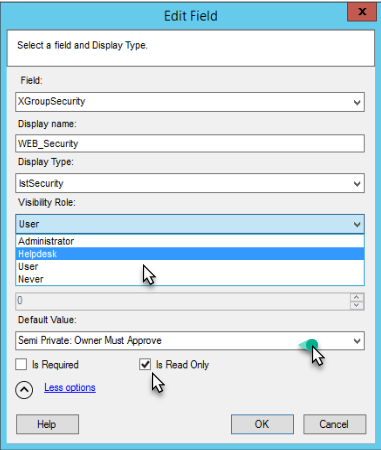Choose Helpdesk from the Visibility Role list
This screenshot has width=381, height=450.
[x=190, y=254]
